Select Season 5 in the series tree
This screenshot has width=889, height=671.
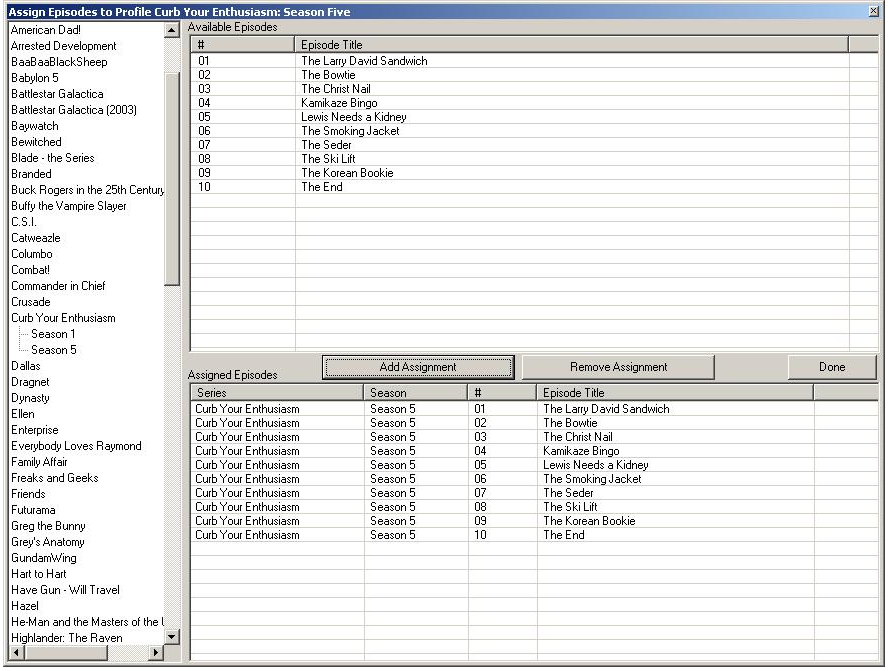click(x=53, y=350)
